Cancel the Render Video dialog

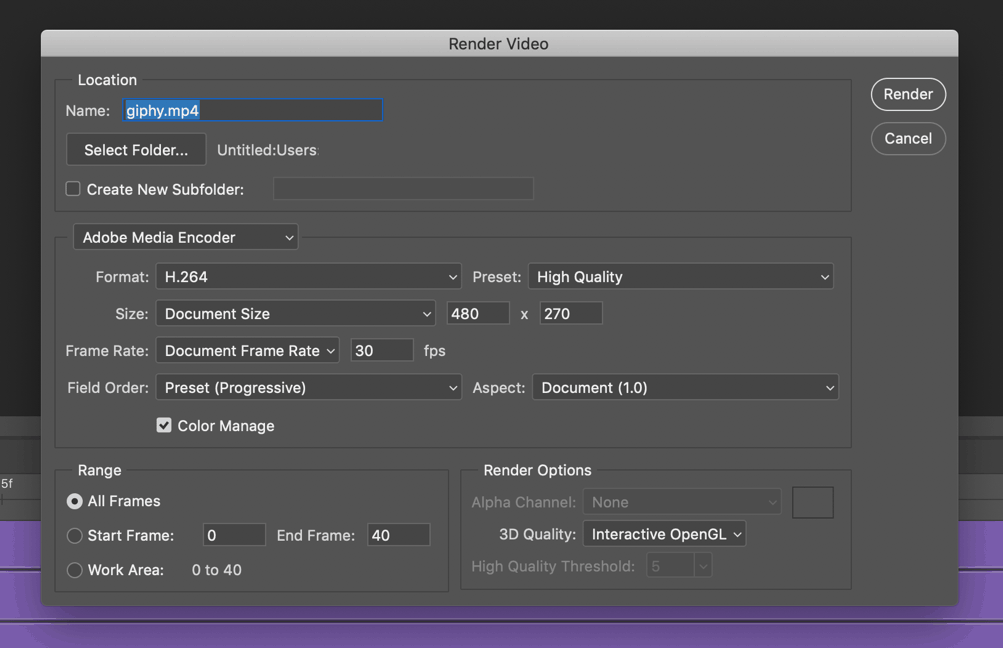(x=908, y=138)
